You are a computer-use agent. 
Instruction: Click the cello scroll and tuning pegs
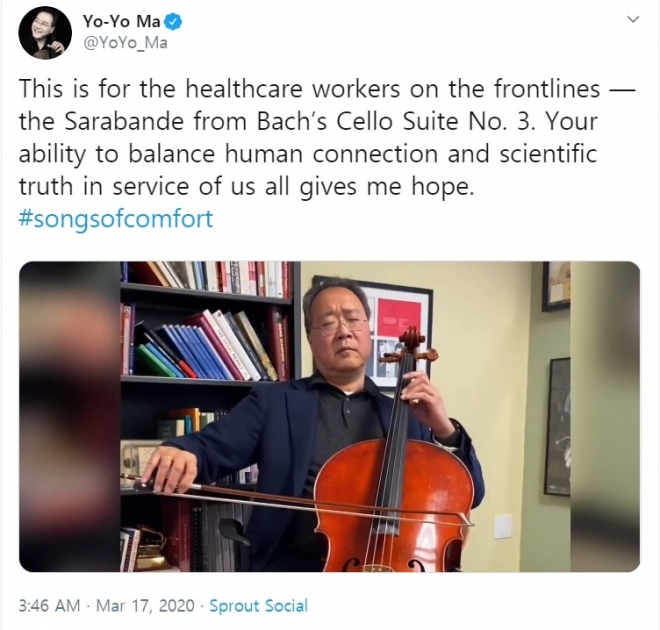(409, 347)
